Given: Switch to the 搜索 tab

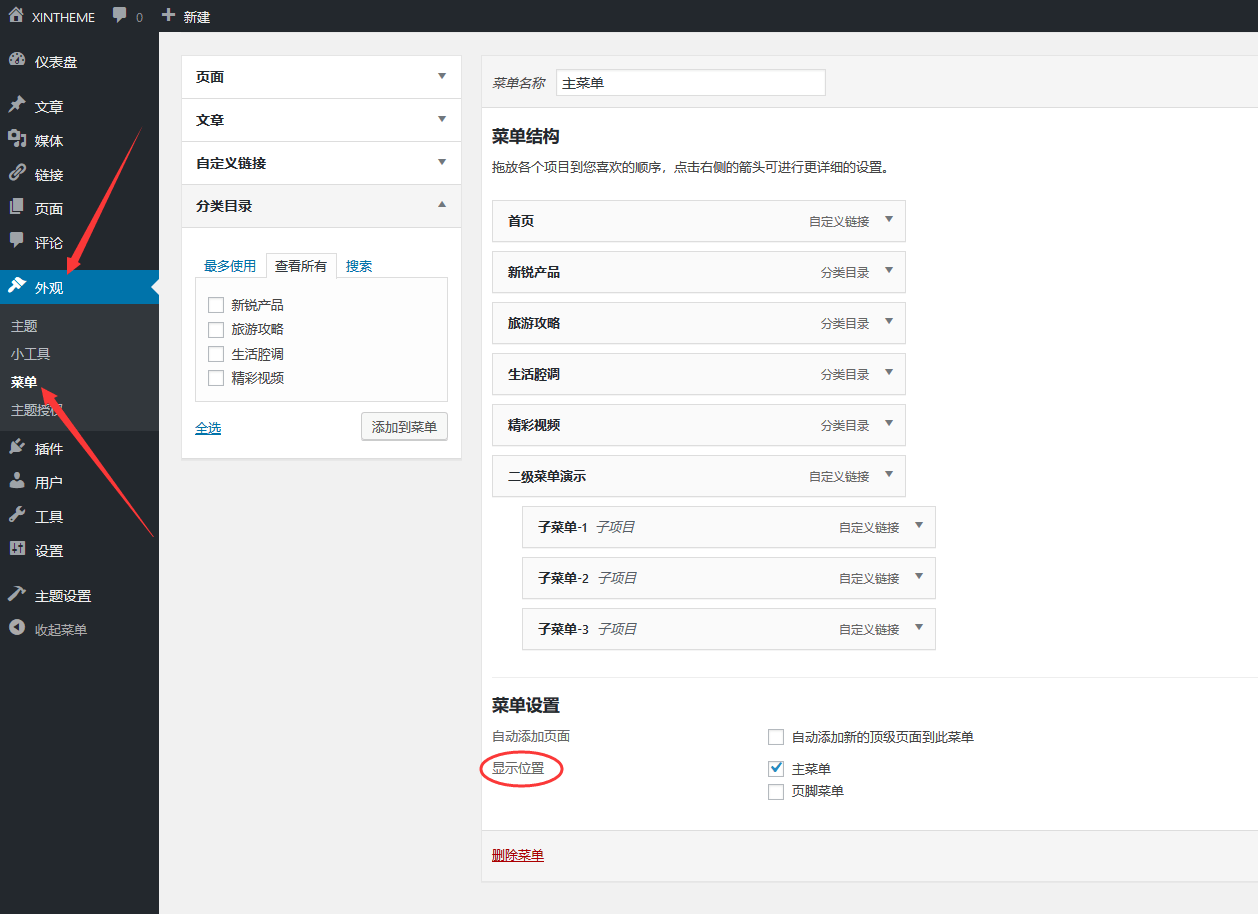Looking at the screenshot, I should tap(359, 266).
